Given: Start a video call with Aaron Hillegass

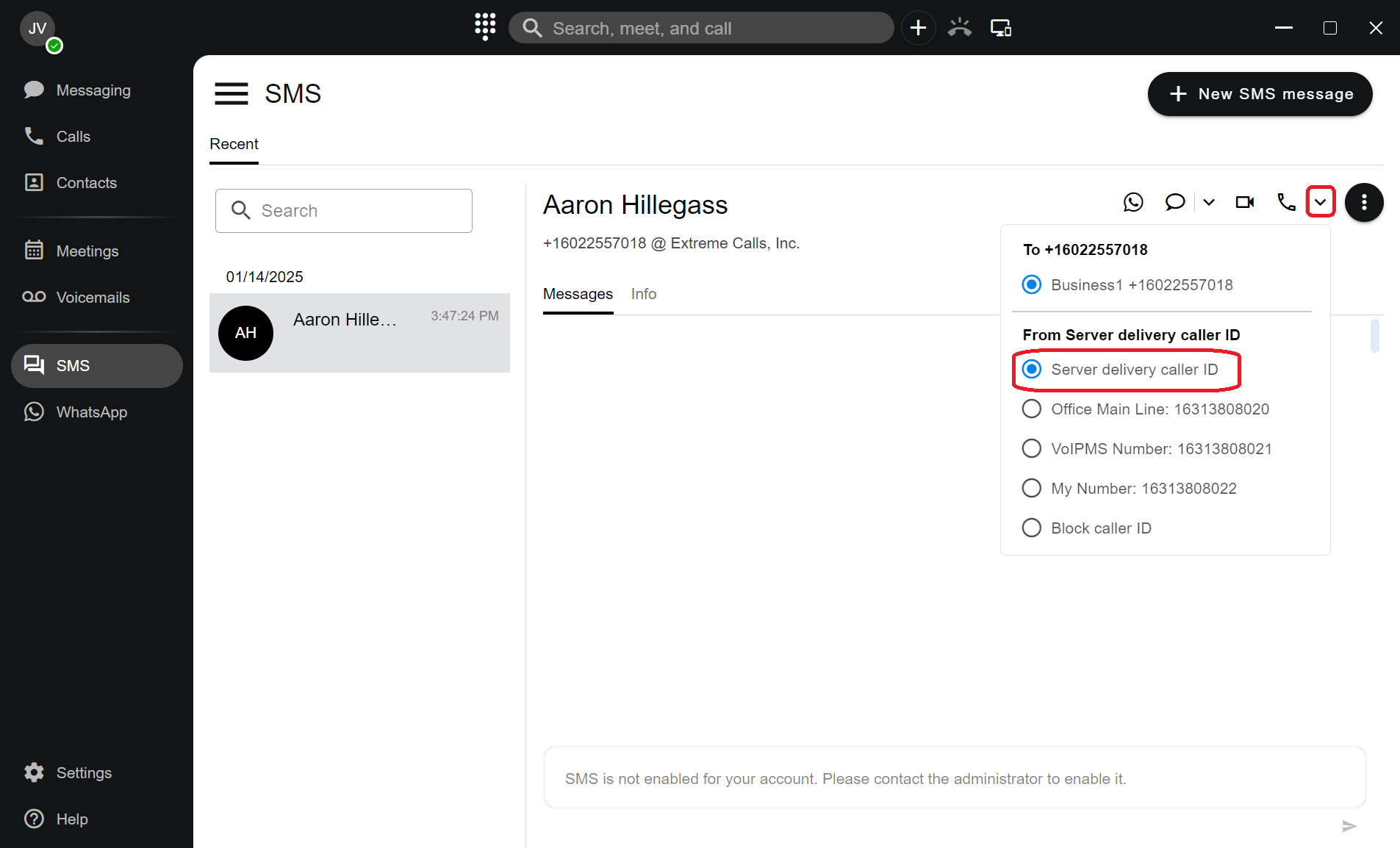Looking at the screenshot, I should [x=1245, y=202].
